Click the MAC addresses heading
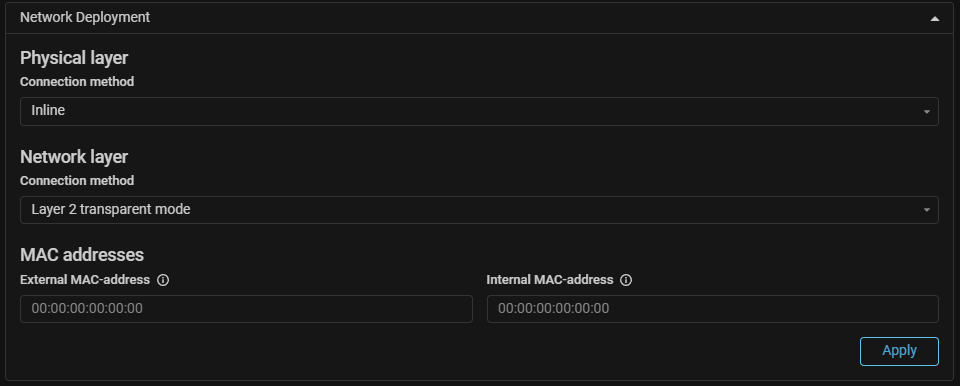Viewport: 960px width, 386px height. point(82,255)
